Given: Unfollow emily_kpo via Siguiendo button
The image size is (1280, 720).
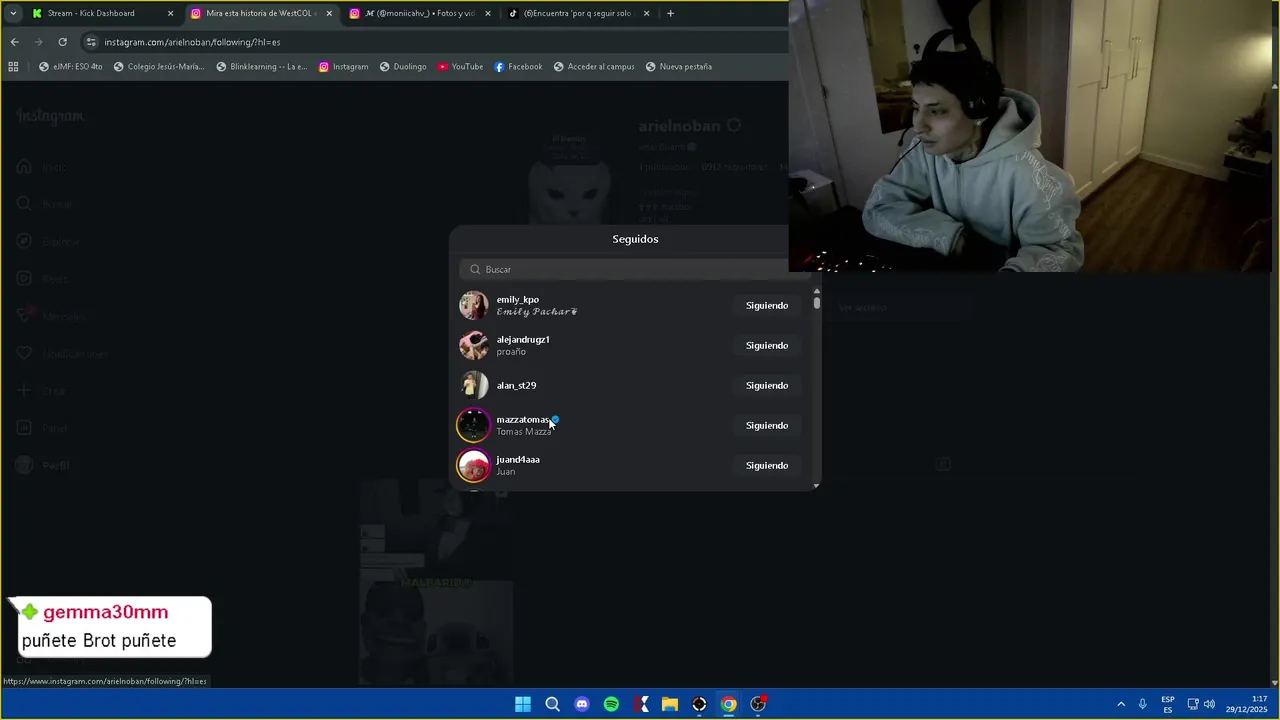Looking at the screenshot, I should click(x=767, y=305).
